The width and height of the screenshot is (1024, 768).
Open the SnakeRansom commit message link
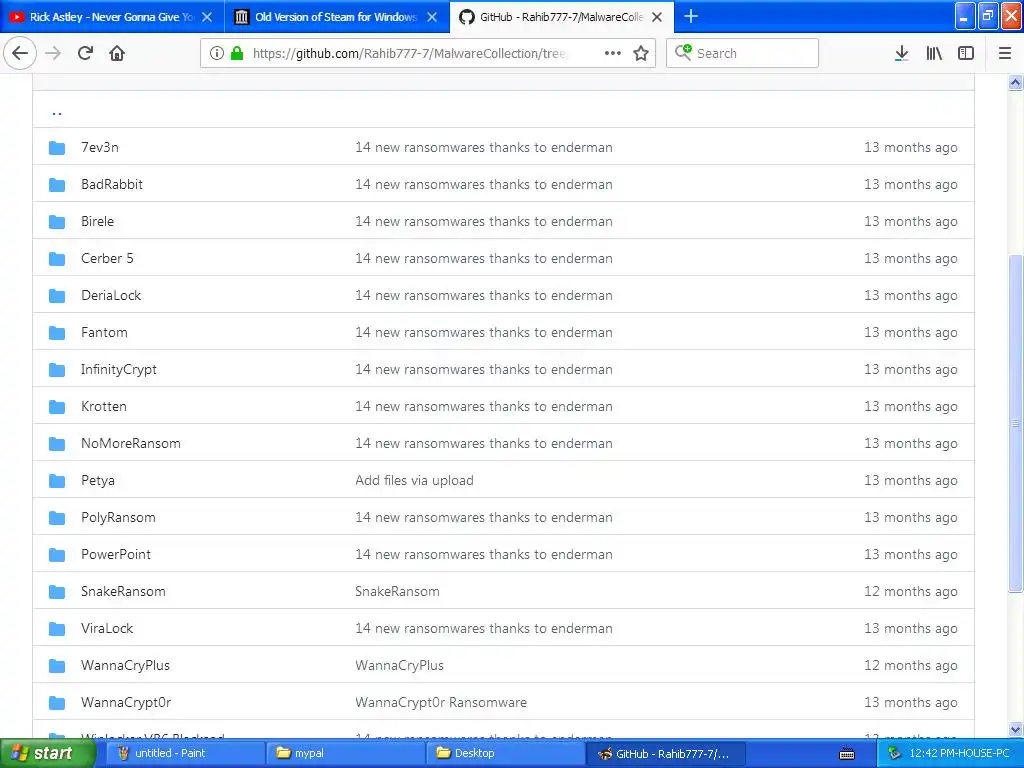pos(397,592)
